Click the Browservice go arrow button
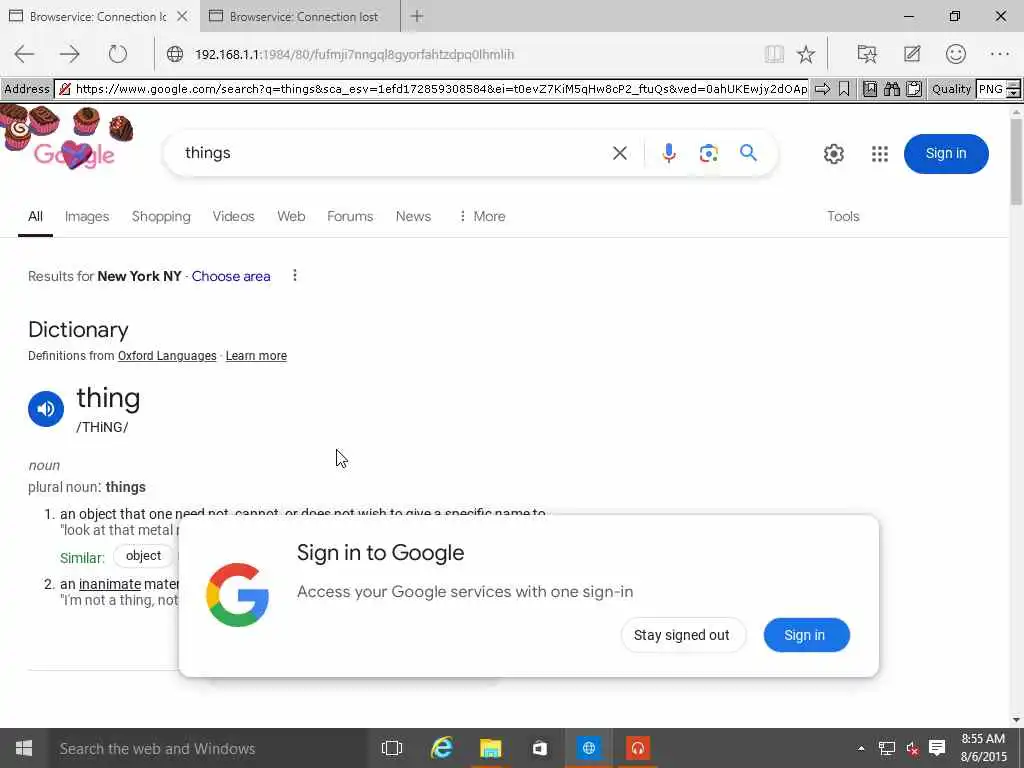 click(822, 89)
